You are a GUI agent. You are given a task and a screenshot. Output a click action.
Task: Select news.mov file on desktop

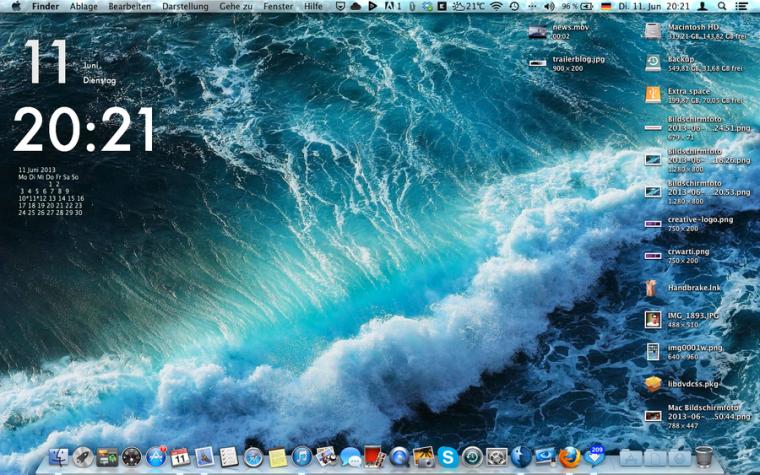coord(538,32)
